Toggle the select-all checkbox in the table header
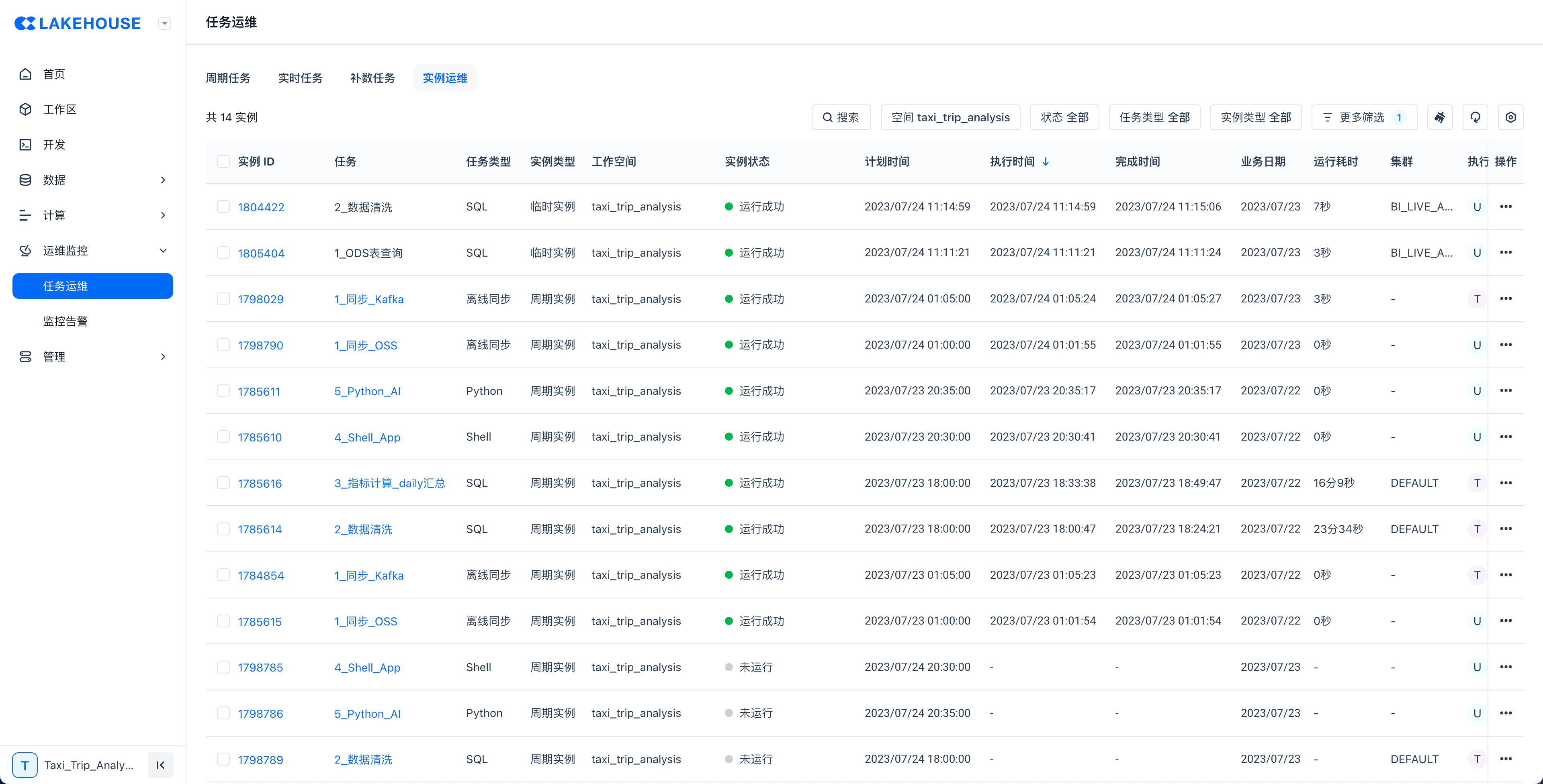The image size is (1543, 784). click(223, 162)
